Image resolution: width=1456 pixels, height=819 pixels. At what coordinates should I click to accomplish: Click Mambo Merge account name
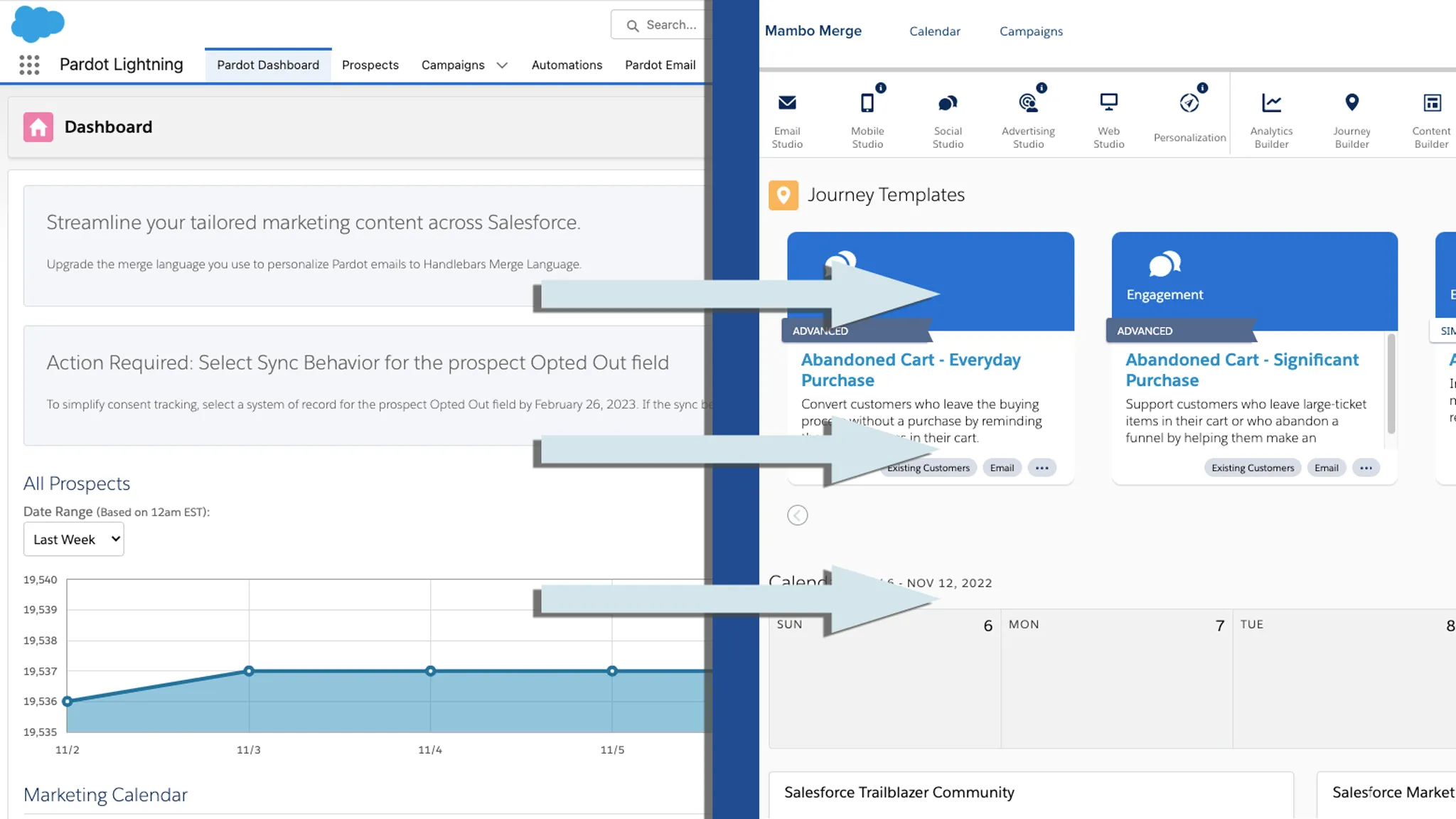pyautogui.click(x=813, y=31)
